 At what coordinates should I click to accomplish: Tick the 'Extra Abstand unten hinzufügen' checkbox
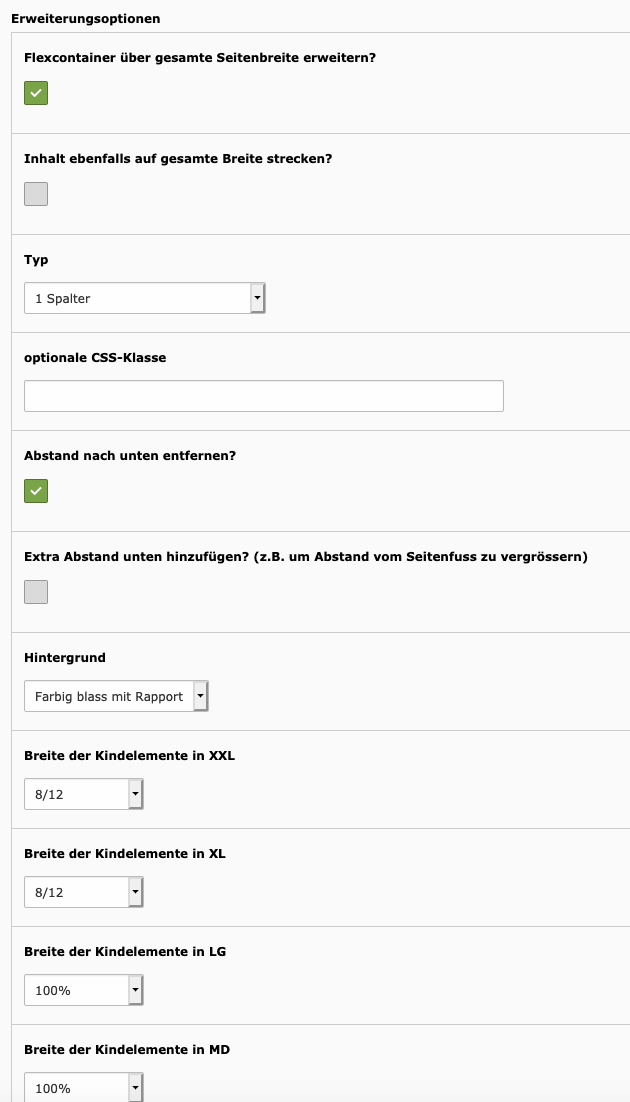click(36, 592)
